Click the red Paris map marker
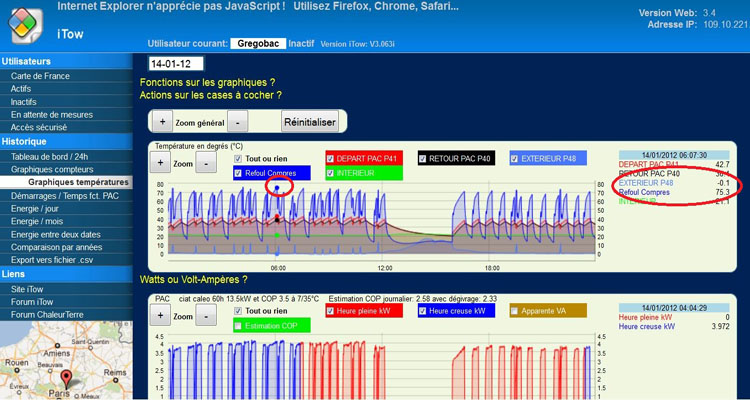The width and height of the screenshot is (750, 400). coord(67,378)
